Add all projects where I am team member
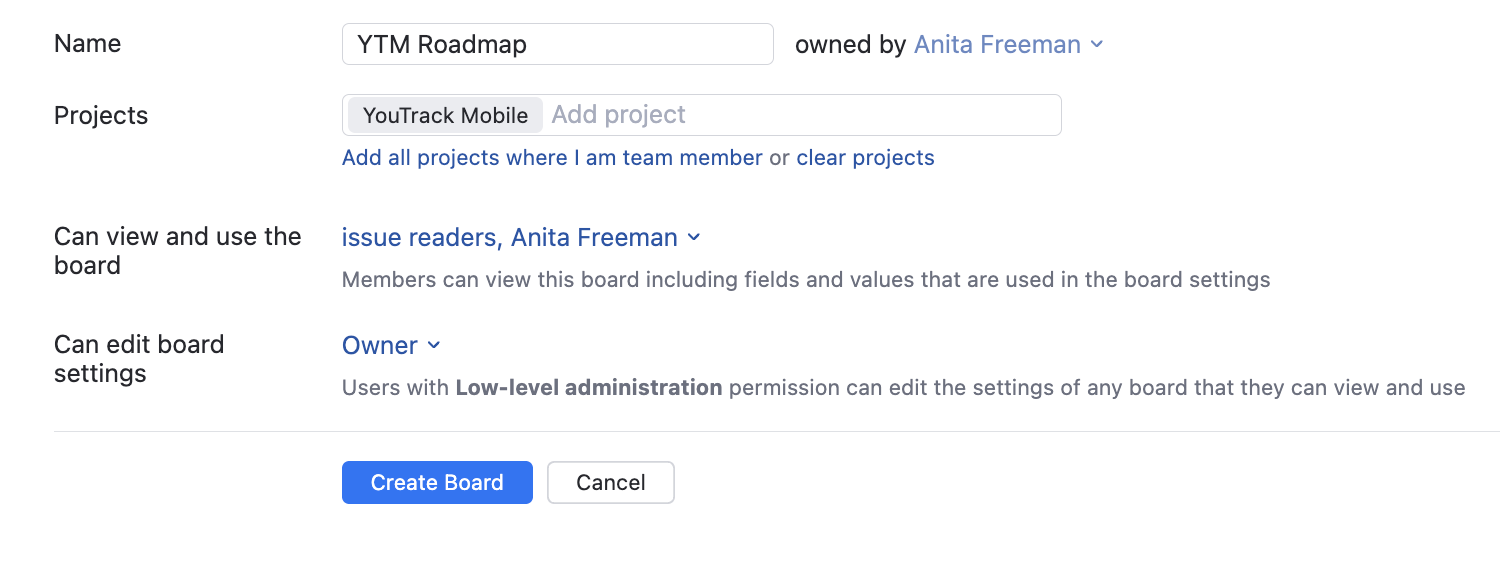Viewport: 1500px width, 570px height. (x=552, y=158)
